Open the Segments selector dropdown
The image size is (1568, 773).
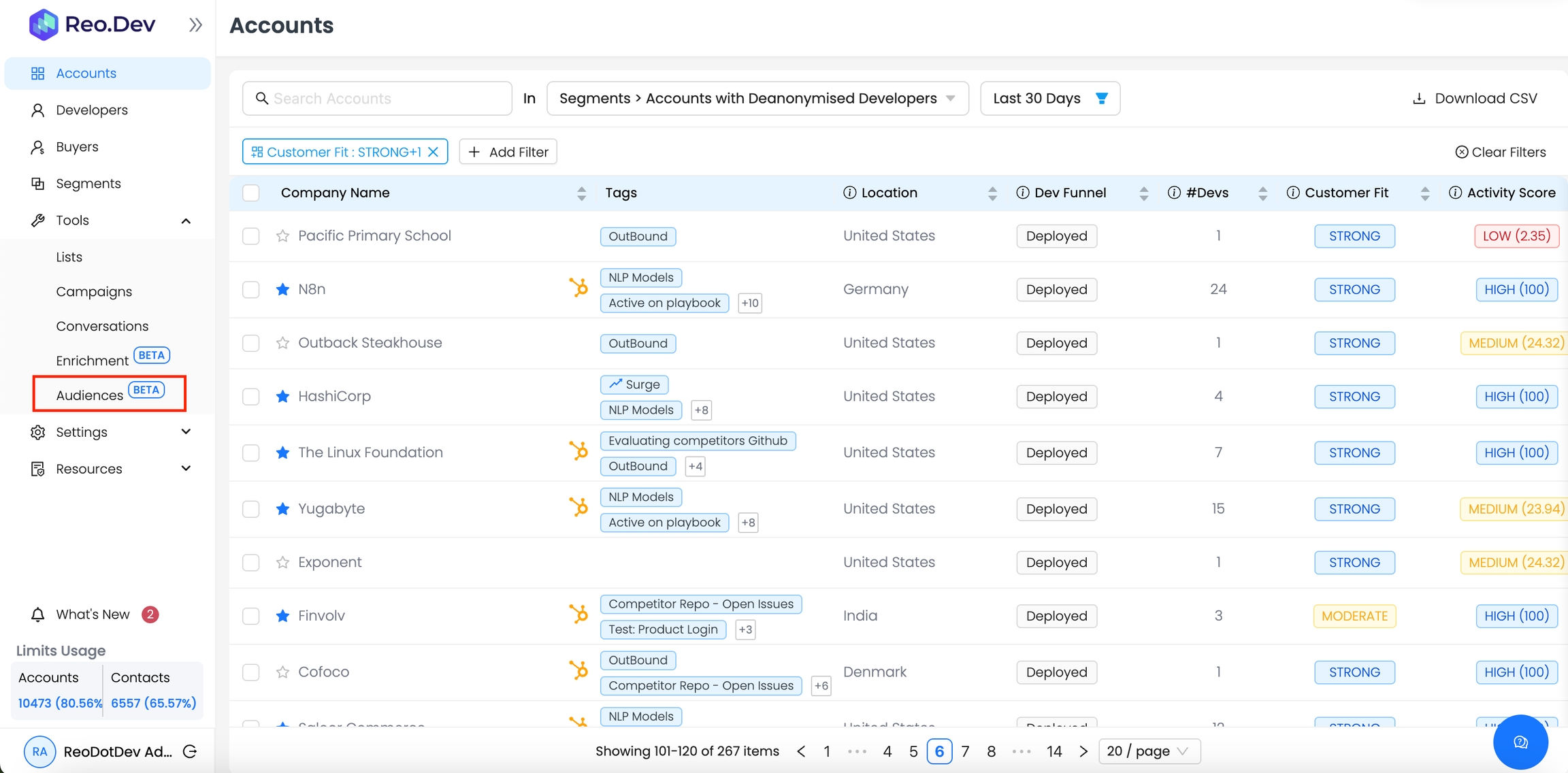(x=757, y=99)
